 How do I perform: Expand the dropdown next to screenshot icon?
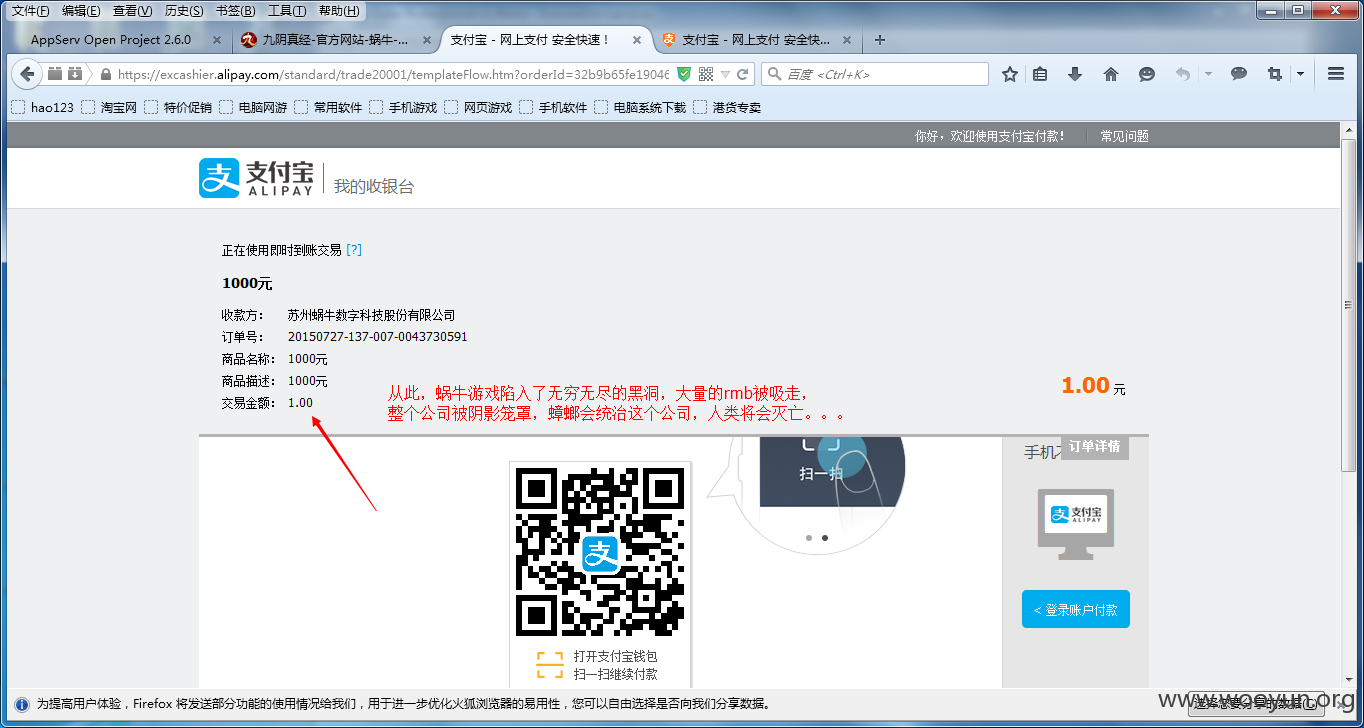pos(1300,74)
